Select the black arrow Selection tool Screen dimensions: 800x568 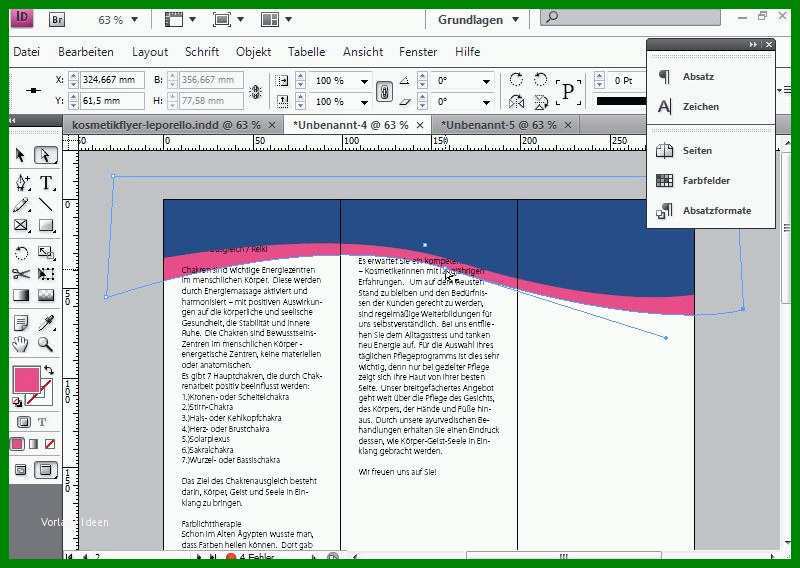pyautogui.click(x=20, y=155)
